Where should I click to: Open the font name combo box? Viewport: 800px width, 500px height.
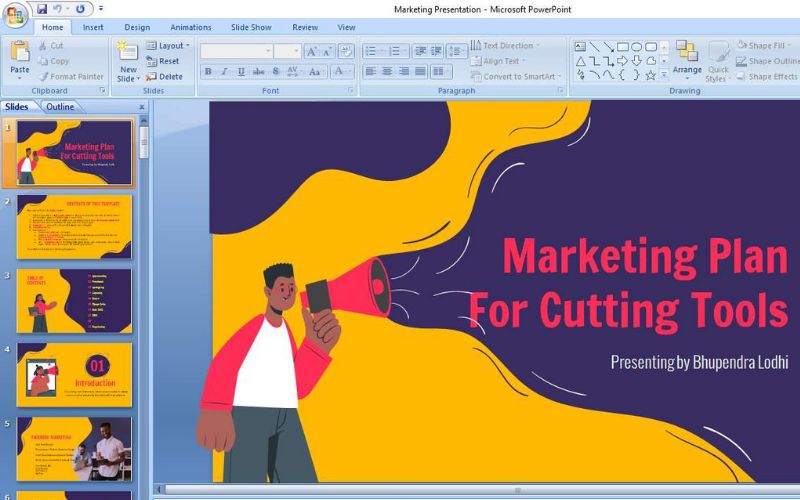click(x=237, y=51)
